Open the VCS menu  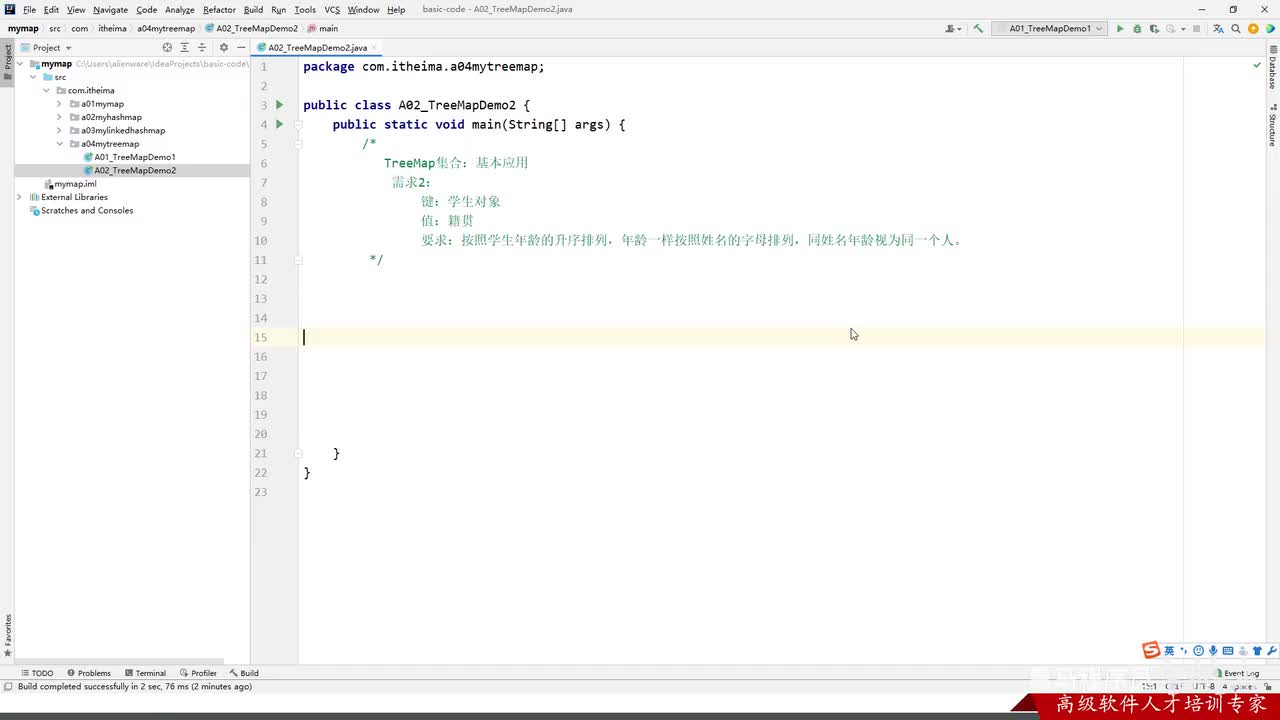click(x=332, y=10)
